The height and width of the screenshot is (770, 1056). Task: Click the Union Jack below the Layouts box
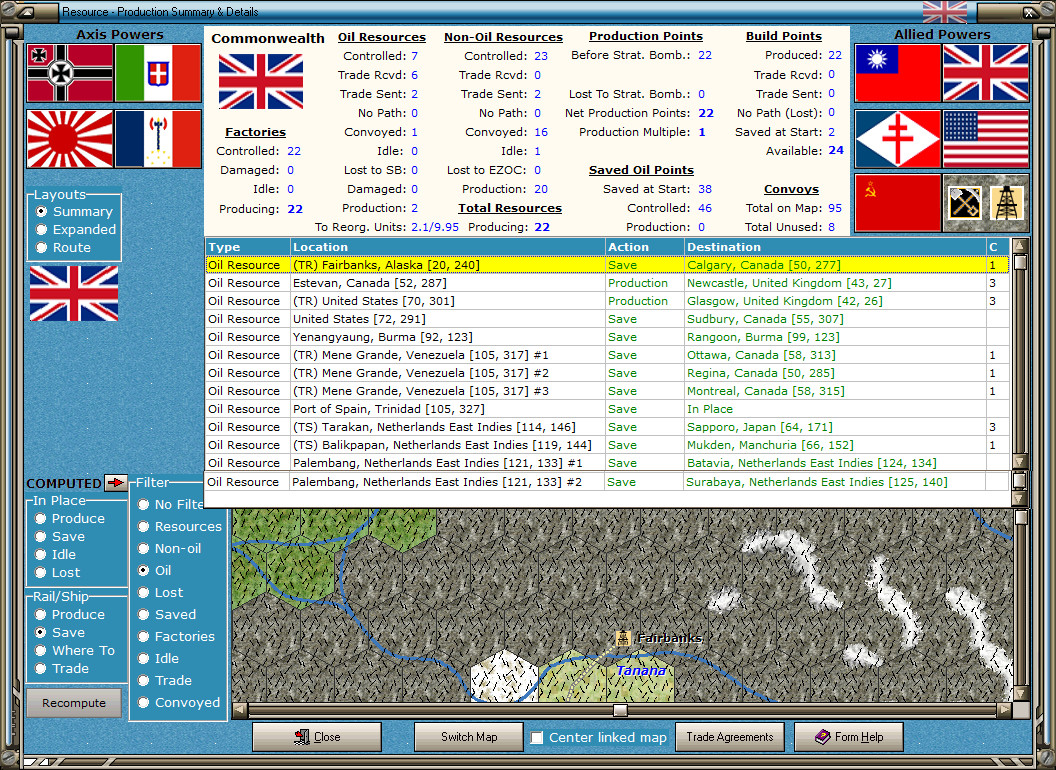tap(74, 293)
